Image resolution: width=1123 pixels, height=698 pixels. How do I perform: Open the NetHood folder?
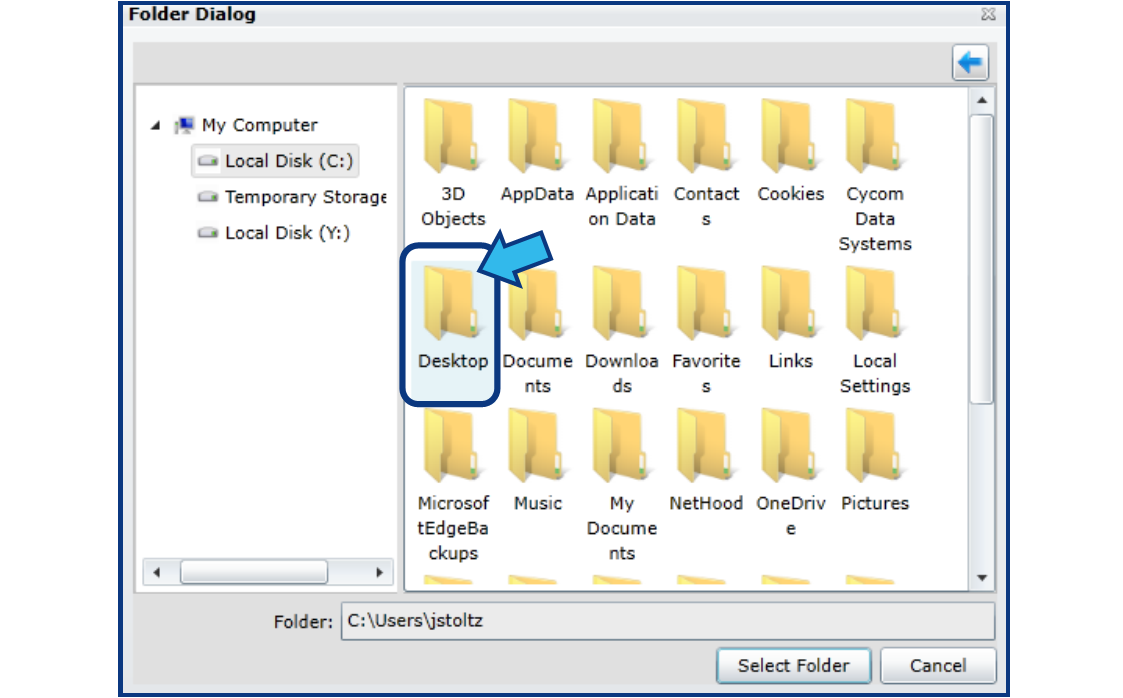[706, 450]
